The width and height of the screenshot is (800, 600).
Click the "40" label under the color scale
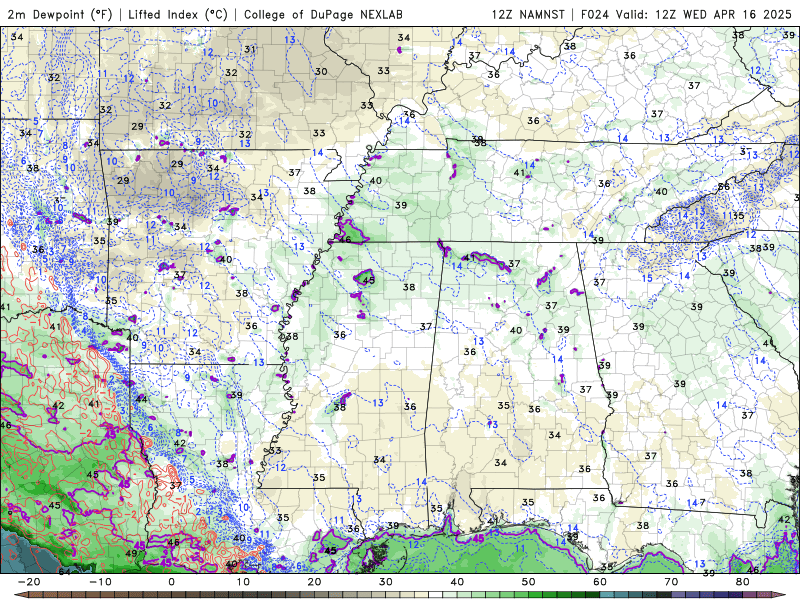[x=457, y=582]
